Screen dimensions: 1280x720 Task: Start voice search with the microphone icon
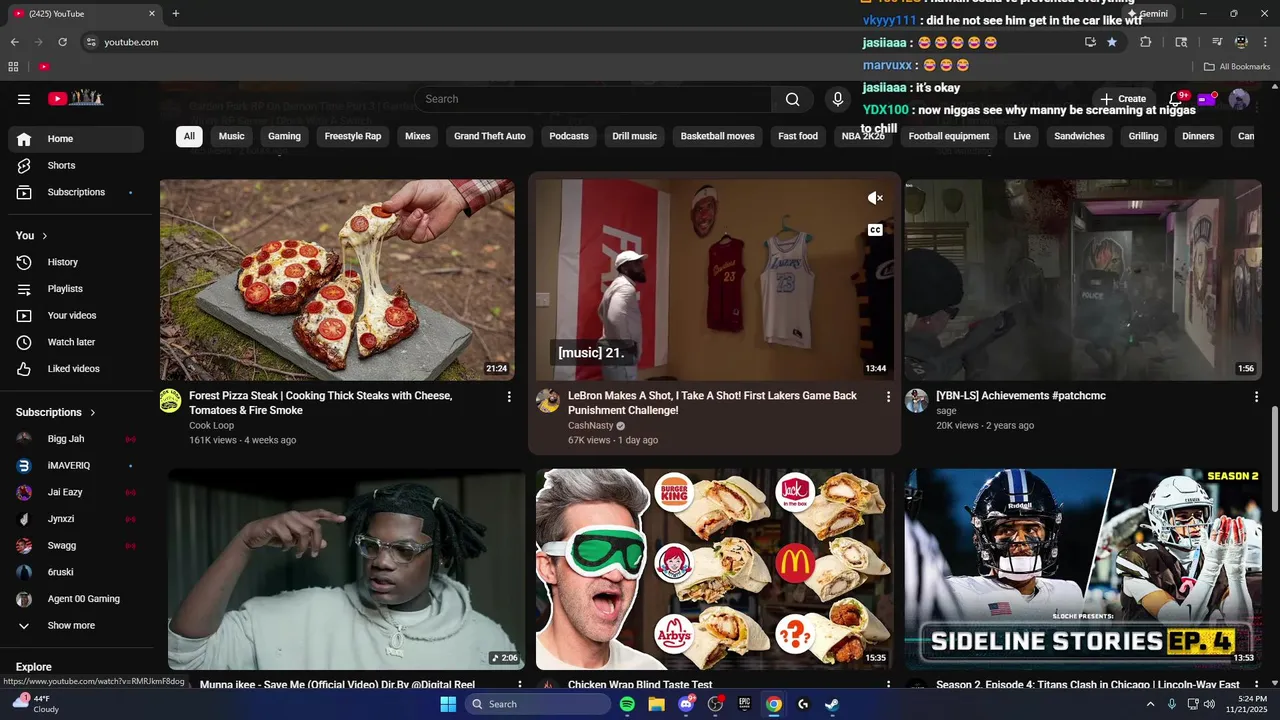click(x=838, y=99)
